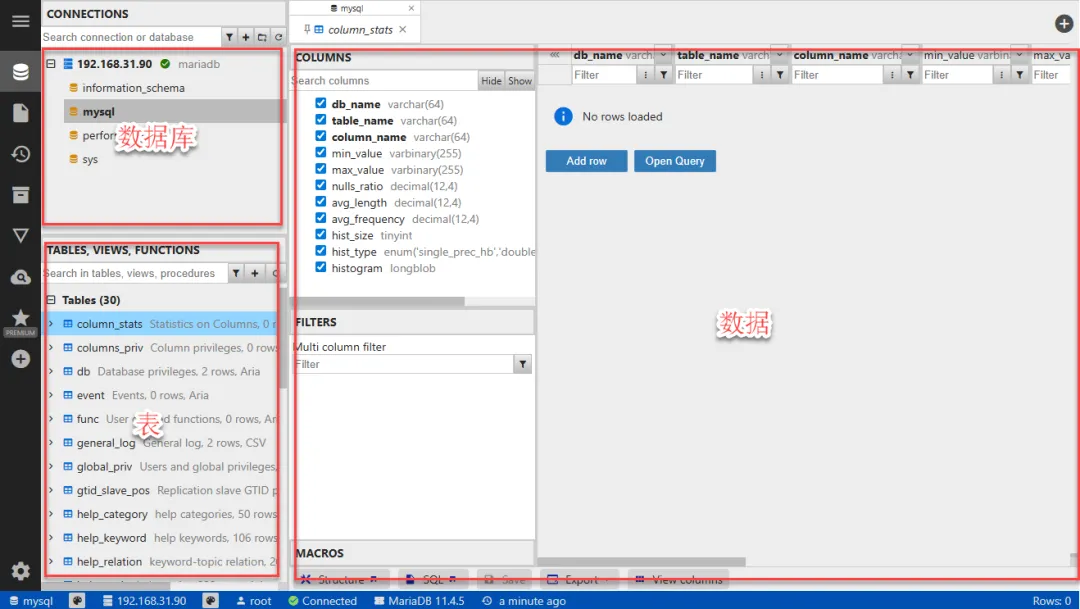Open table_name column header dropdown arrow
The height and width of the screenshot is (609, 1080).
(779, 55)
